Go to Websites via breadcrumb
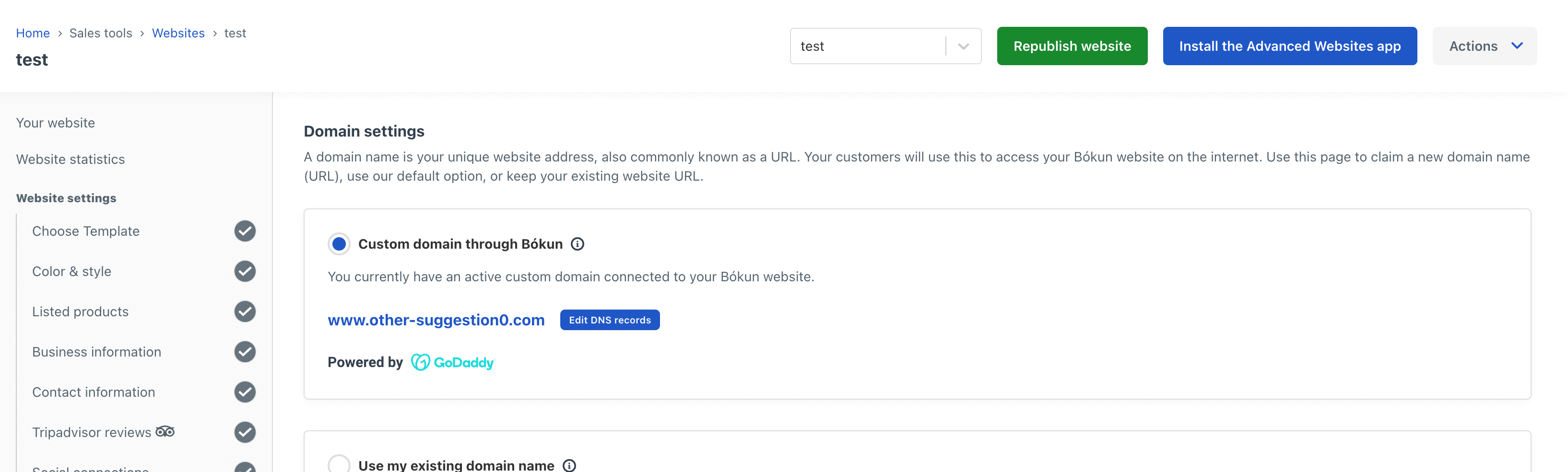Viewport: 1568px width, 472px height. pos(178,33)
